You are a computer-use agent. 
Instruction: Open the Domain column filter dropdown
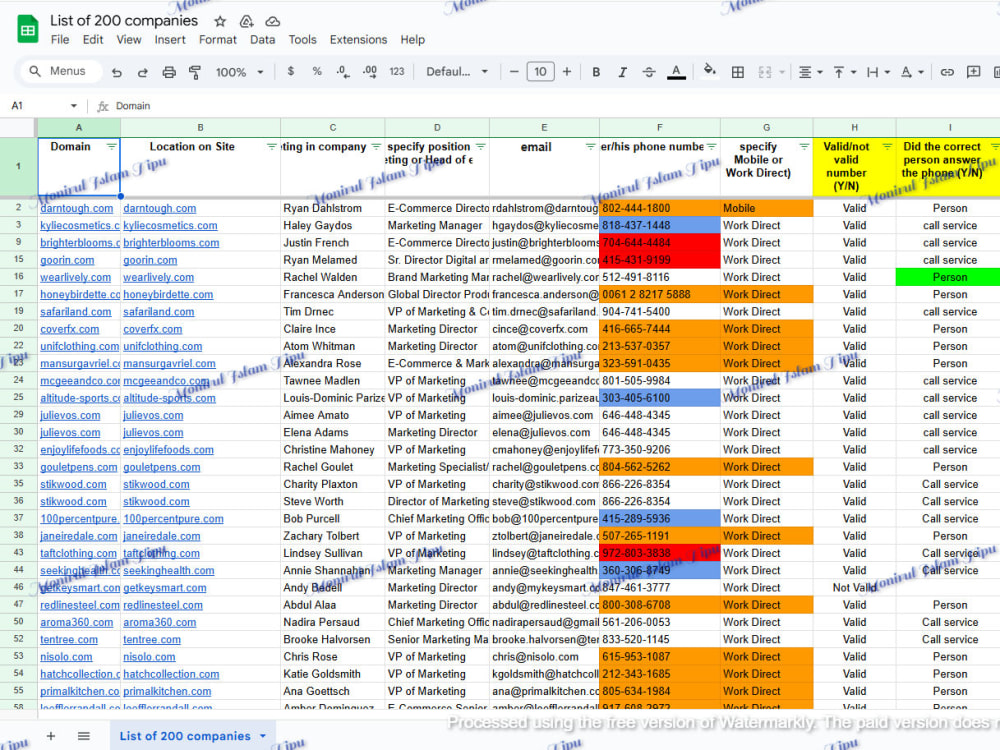pos(112,147)
